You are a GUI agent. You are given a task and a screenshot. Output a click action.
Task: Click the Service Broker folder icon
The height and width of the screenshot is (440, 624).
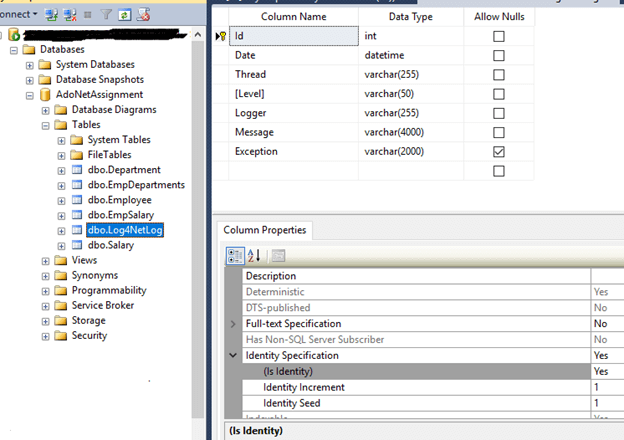60,306
